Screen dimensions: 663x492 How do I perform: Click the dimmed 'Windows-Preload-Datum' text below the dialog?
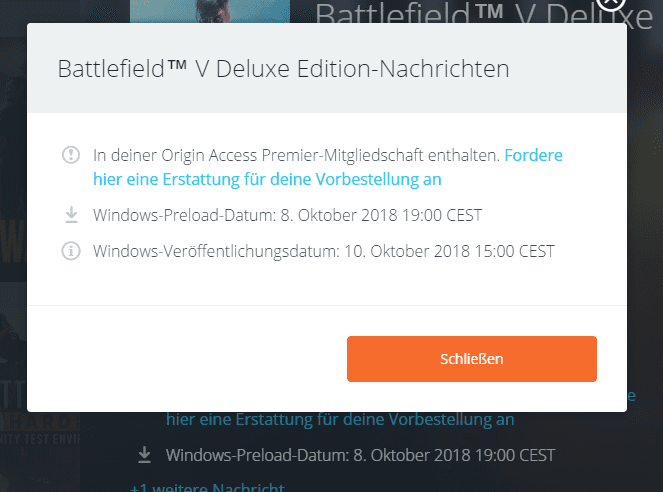(360, 455)
